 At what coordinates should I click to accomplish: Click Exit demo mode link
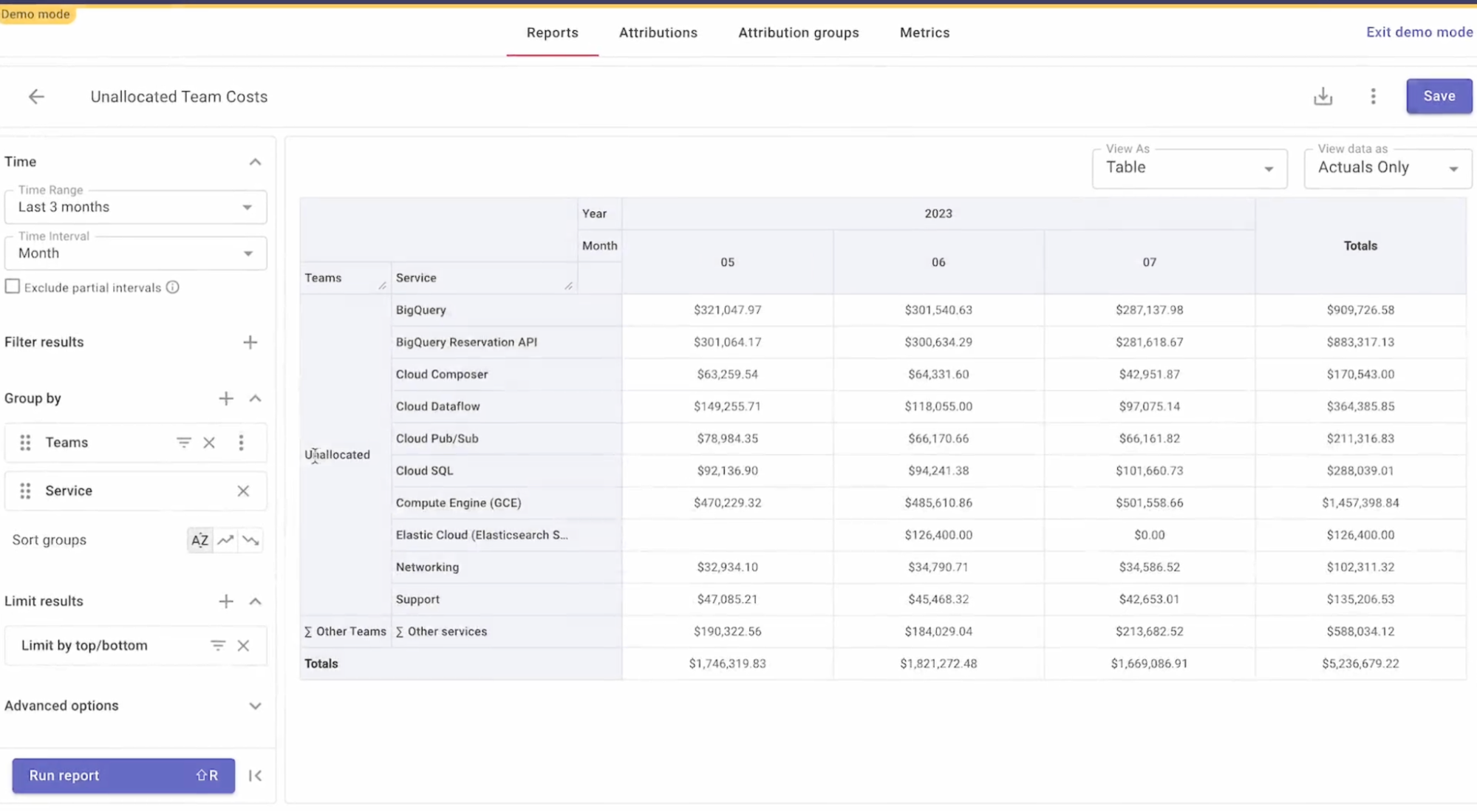point(1419,32)
